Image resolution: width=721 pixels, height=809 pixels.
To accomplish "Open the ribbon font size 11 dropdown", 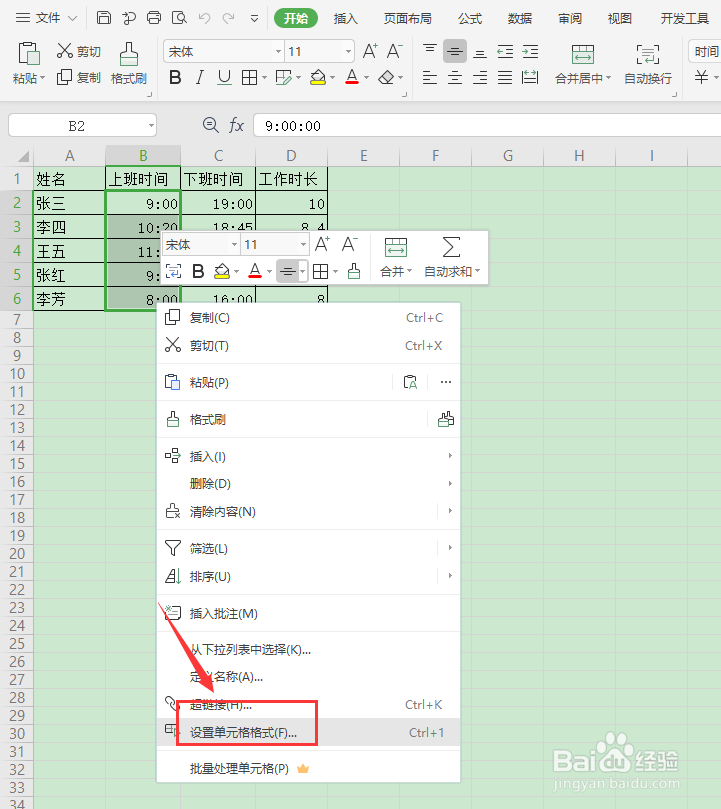I will [x=348, y=52].
